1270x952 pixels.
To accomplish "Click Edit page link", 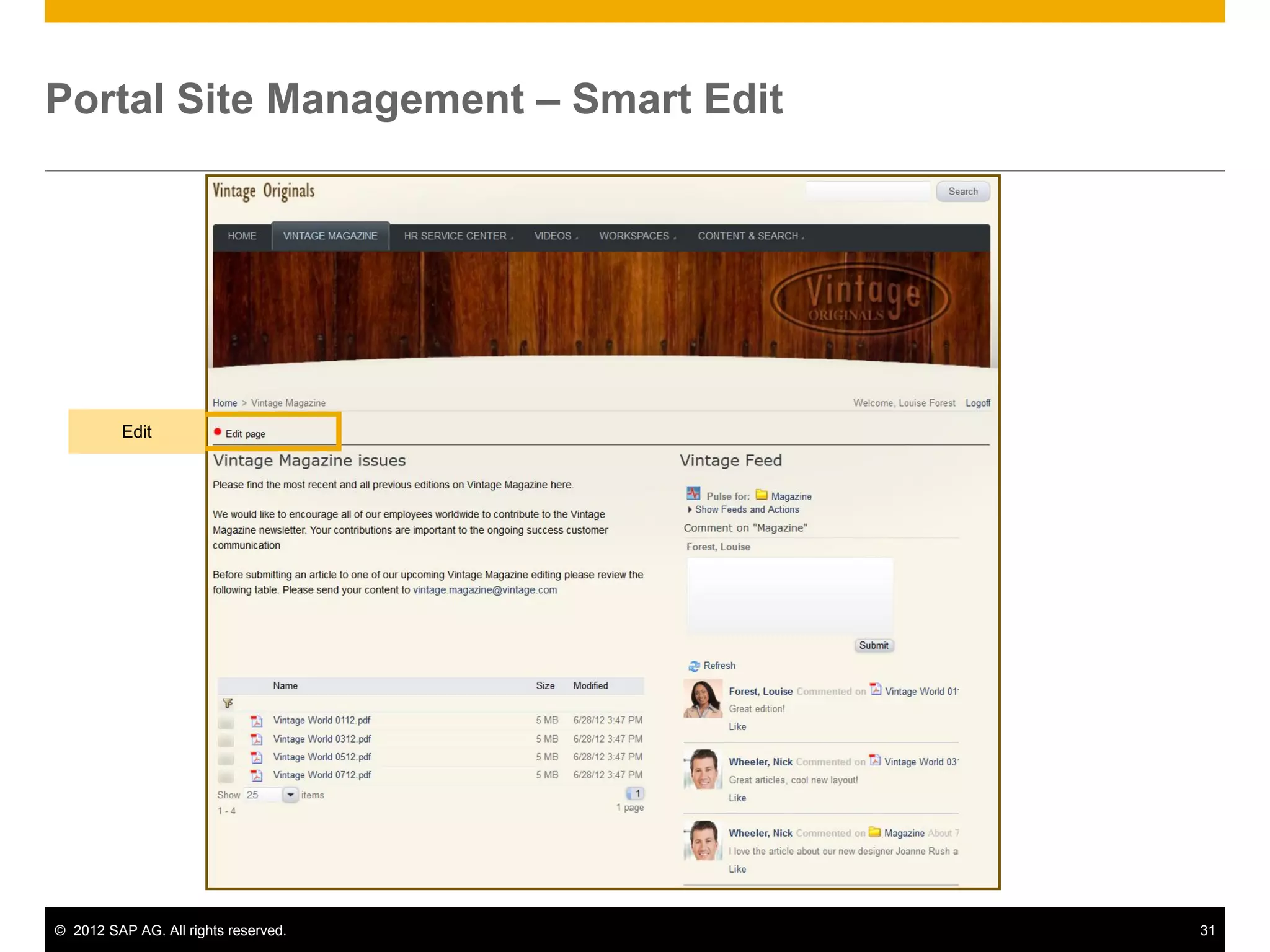I will [245, 434].
